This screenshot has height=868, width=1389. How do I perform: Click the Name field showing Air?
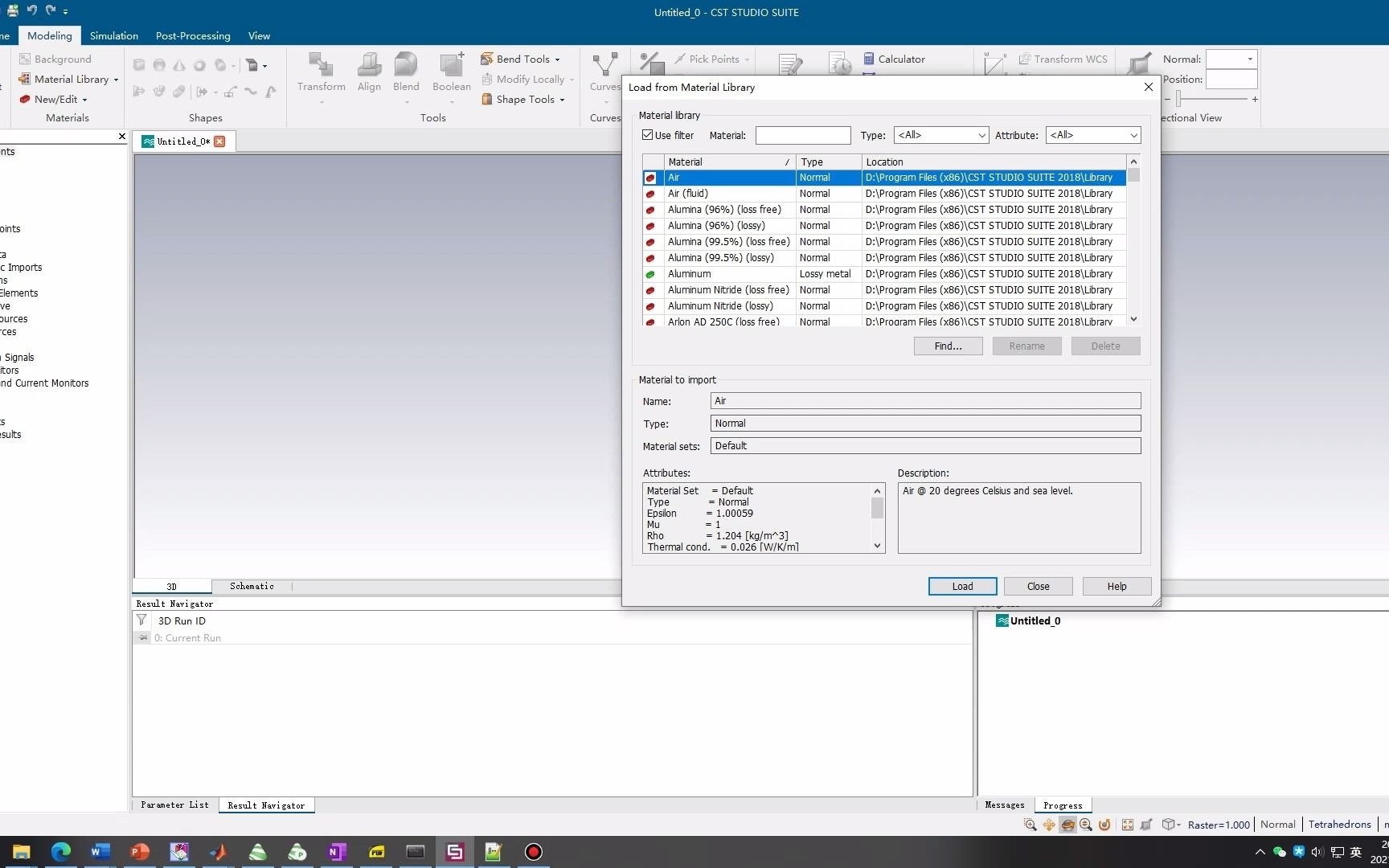point(926,400)
